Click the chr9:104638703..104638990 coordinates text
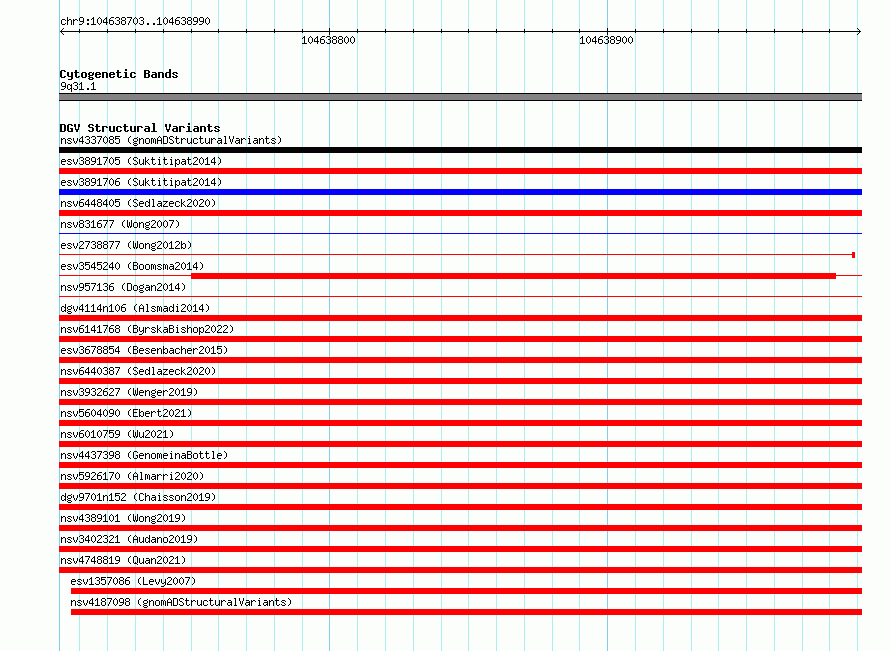The width and height of the screenshot is (890, 651). coord(135,21)
